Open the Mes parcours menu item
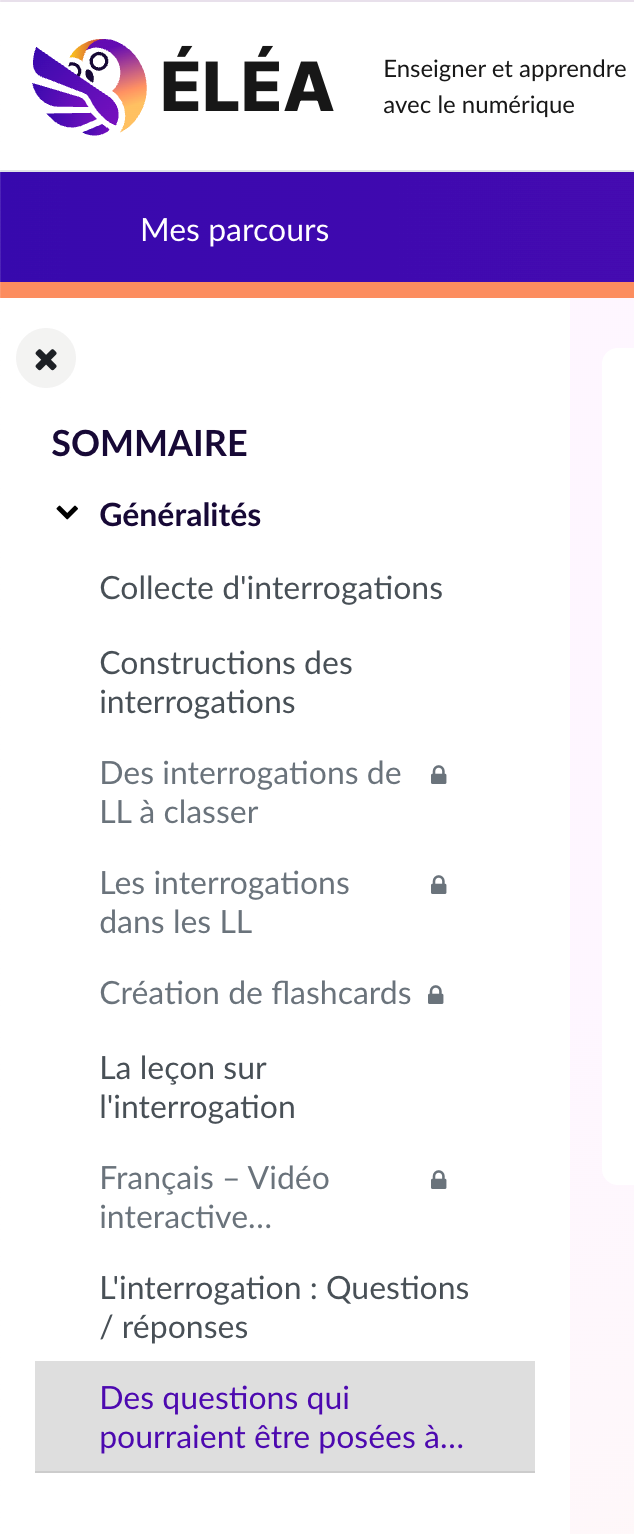The width and height of the screenshot is (634, 1534). [x=235, y=230]
